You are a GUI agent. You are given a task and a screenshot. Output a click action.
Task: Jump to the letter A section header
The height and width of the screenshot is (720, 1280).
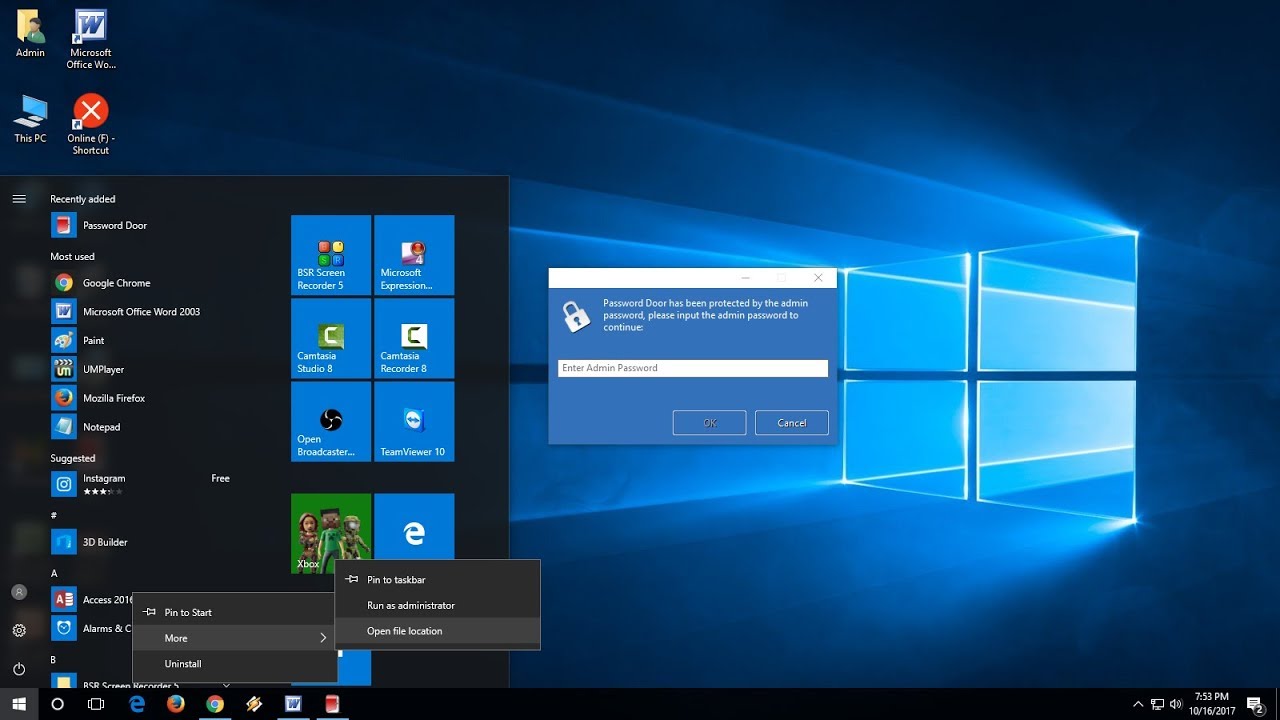coord(54,574)
